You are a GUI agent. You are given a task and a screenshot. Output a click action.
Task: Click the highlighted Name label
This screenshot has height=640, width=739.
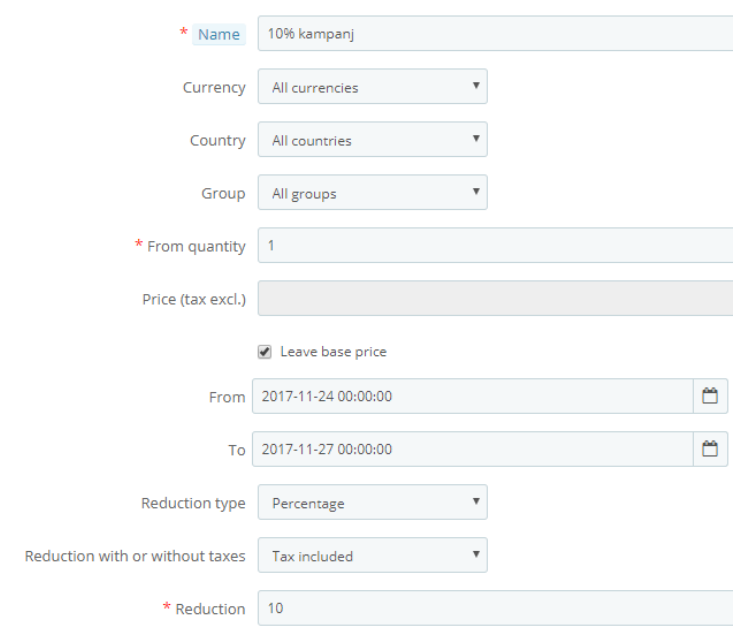[218, 34]
